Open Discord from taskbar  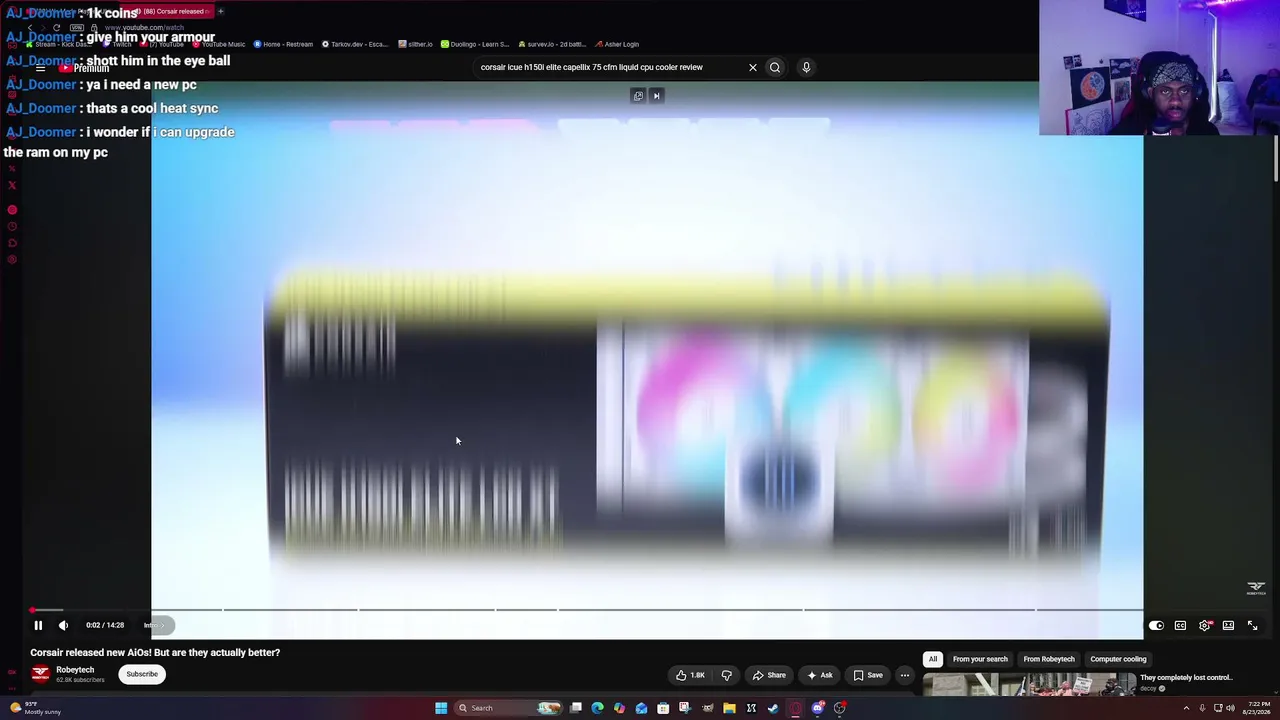pos(817,708)
